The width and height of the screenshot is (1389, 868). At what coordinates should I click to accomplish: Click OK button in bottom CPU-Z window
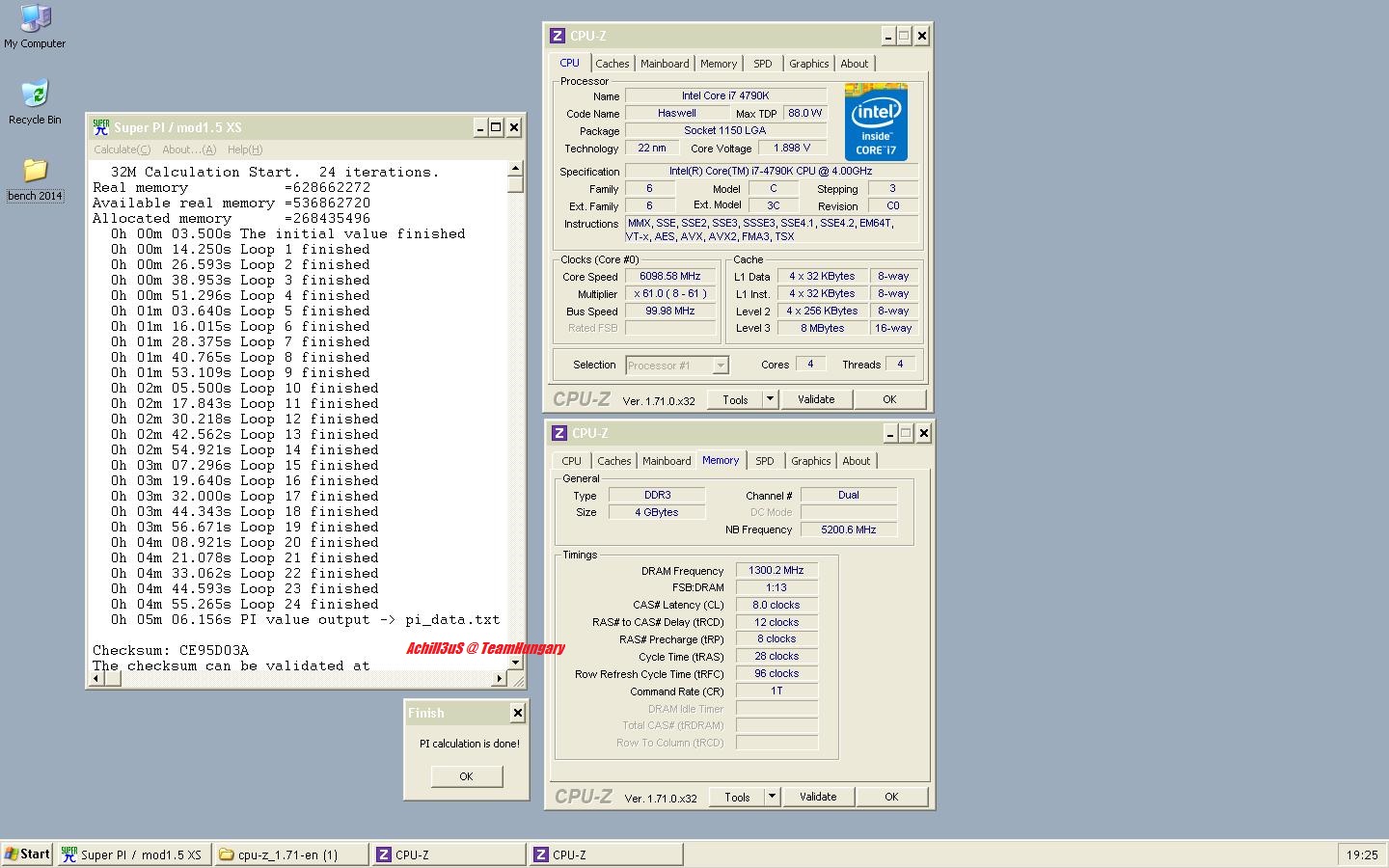tap(891, 797)
